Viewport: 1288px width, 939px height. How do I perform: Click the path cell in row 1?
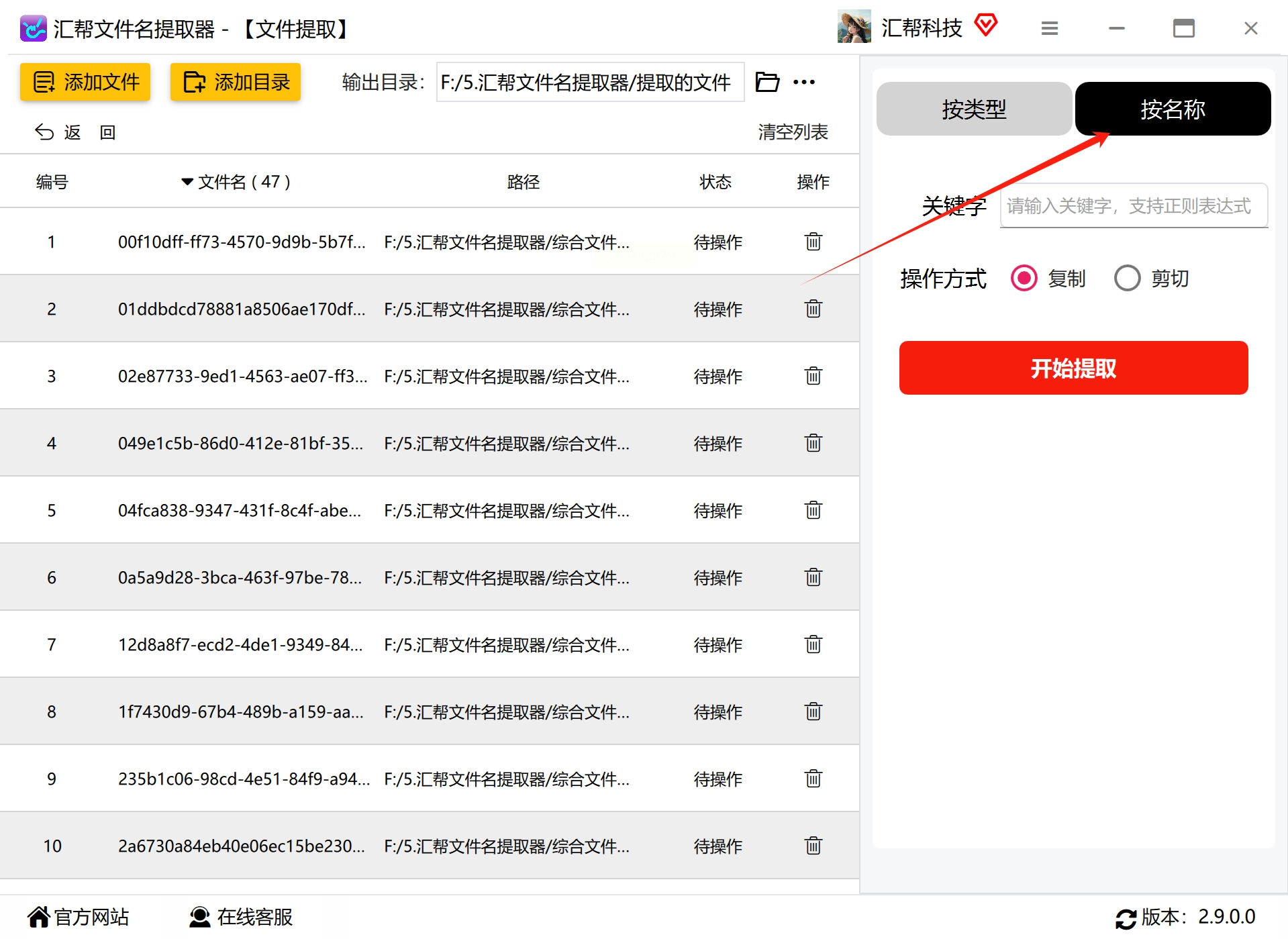[x=507, y=242]
